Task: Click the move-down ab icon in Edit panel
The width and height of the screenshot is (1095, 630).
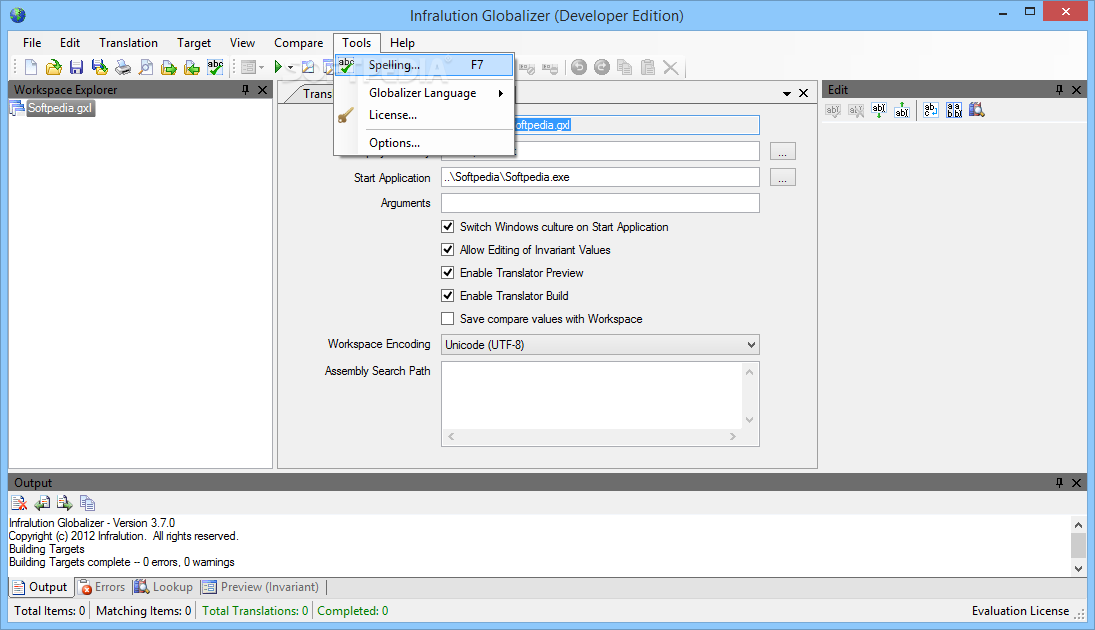Action: pos(879,110)
